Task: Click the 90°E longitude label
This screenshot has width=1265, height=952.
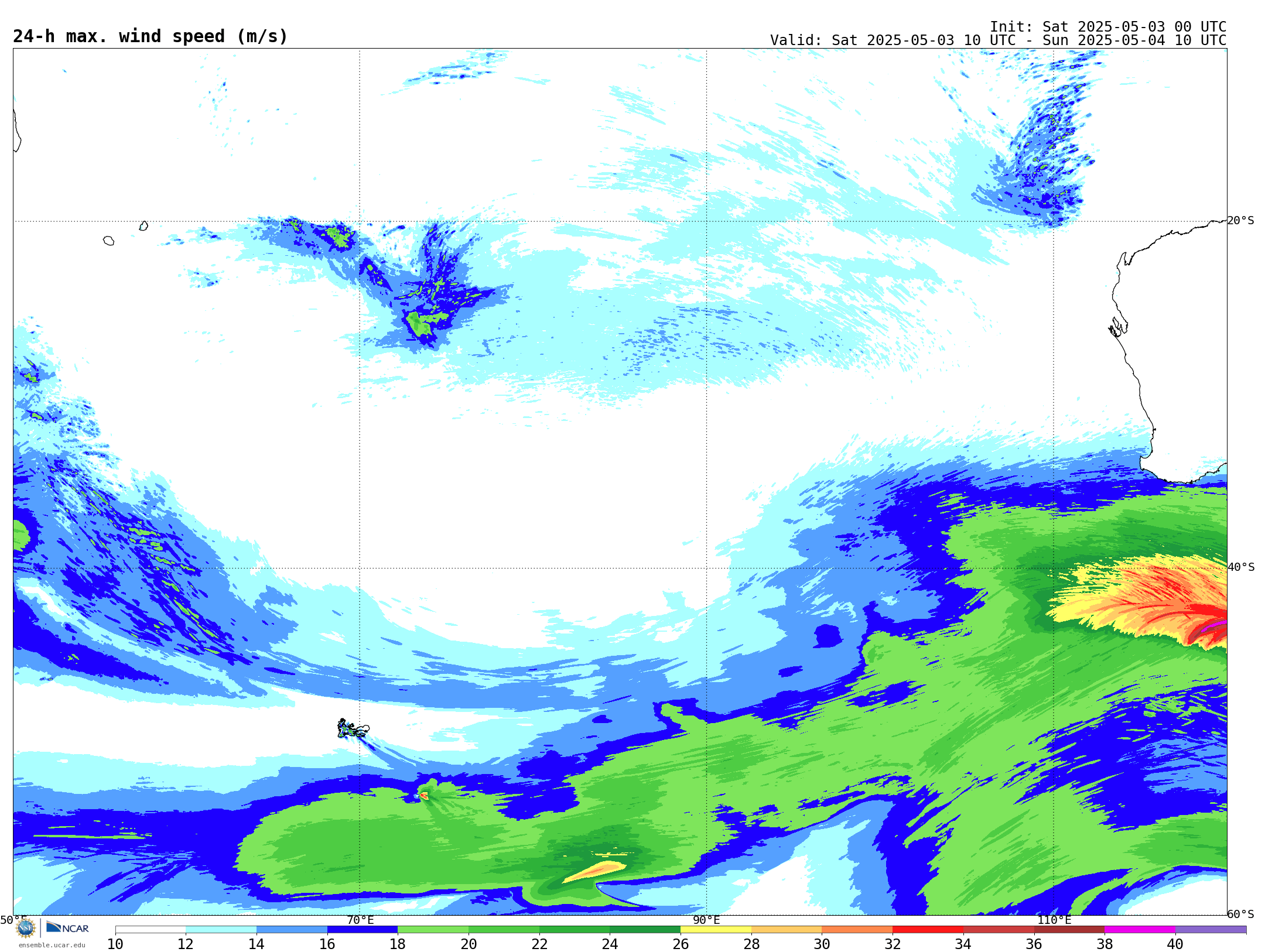Action: click(706, 920)
